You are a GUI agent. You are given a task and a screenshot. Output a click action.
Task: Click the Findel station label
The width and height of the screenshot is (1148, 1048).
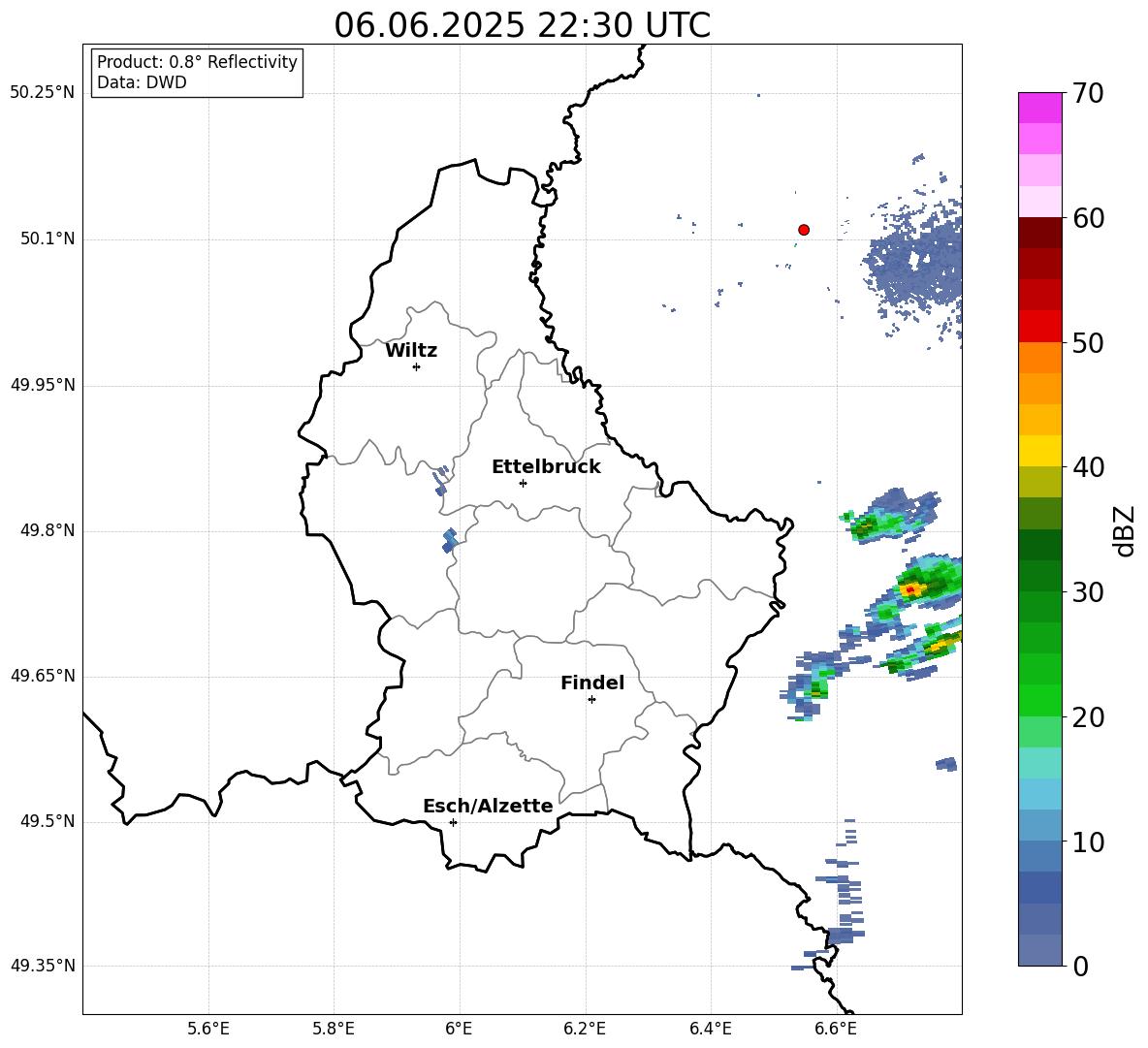(592, 683)
